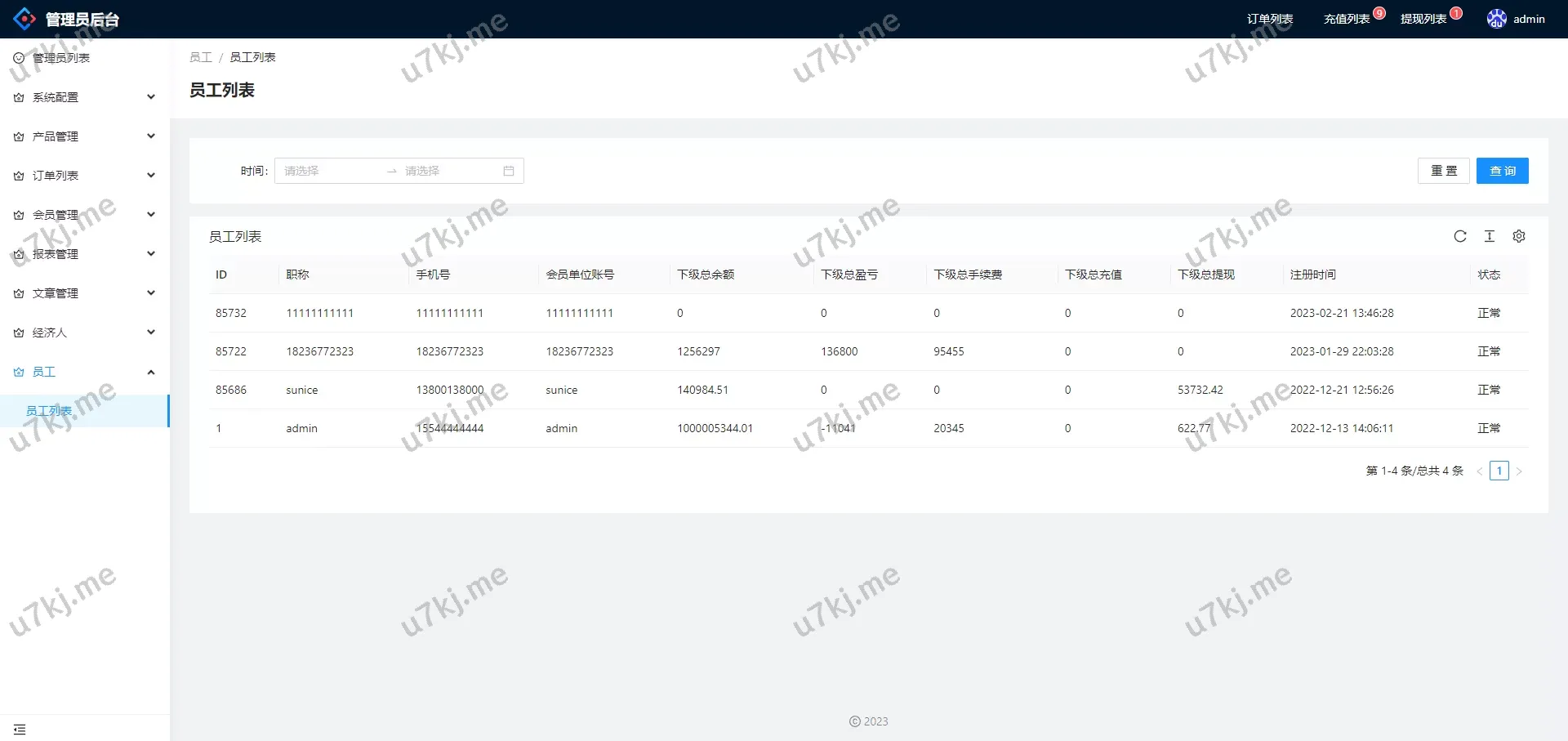
Task: Select 员工列表 in the sidebar
Action: (49, 410)
